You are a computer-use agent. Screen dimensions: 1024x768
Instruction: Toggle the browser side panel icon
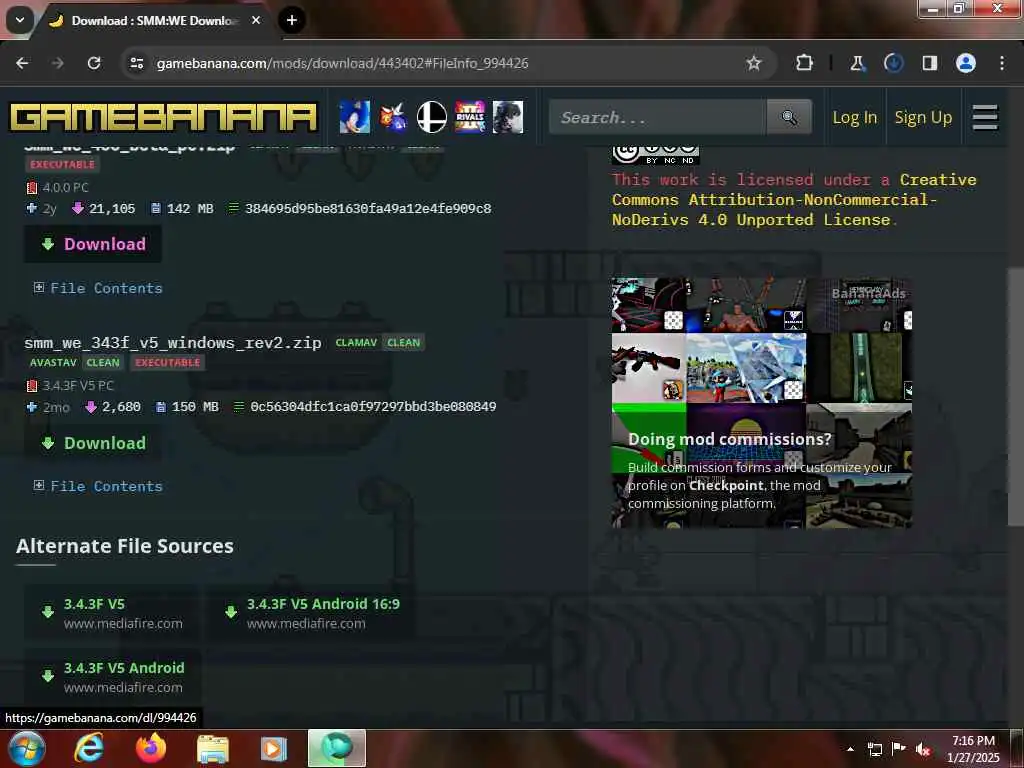point(929,63)
